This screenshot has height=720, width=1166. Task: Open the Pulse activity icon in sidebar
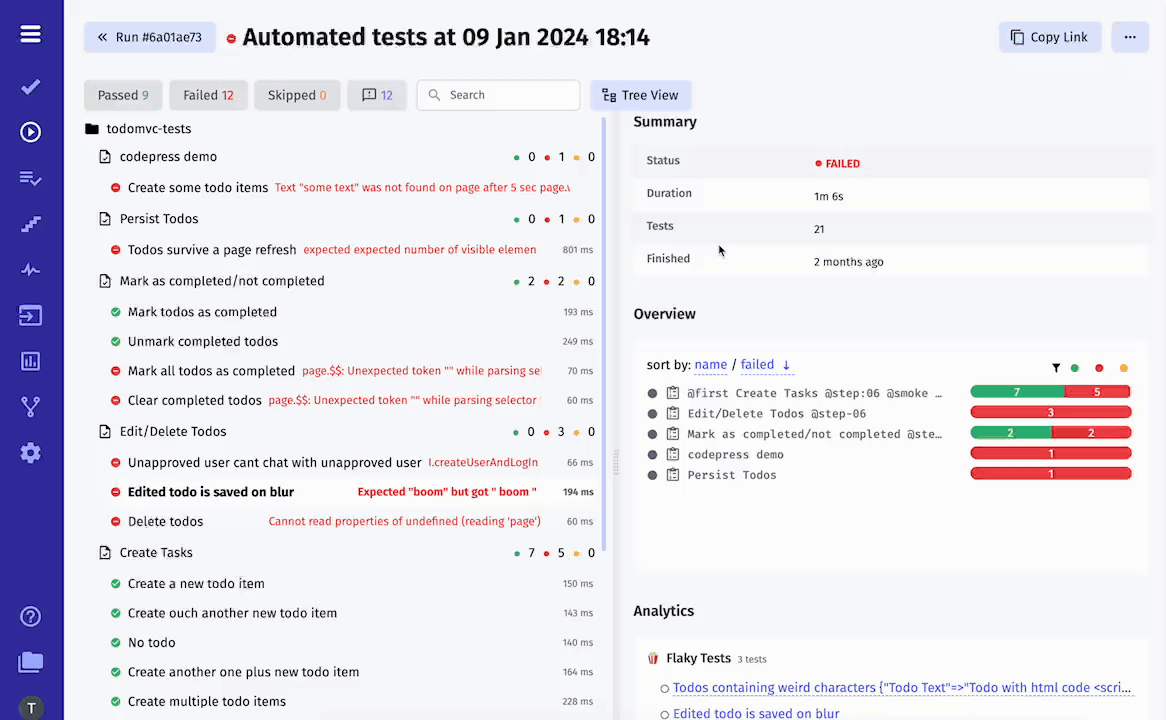[30, 270]
